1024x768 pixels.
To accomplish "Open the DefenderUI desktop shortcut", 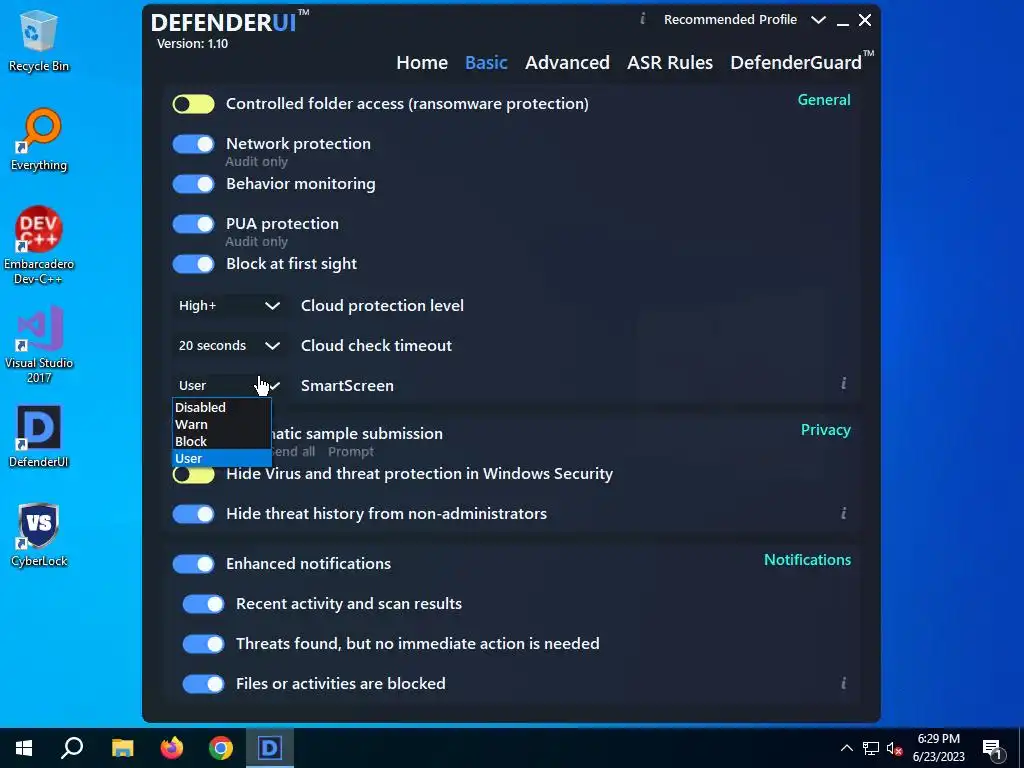I will [x=39, y=436].
